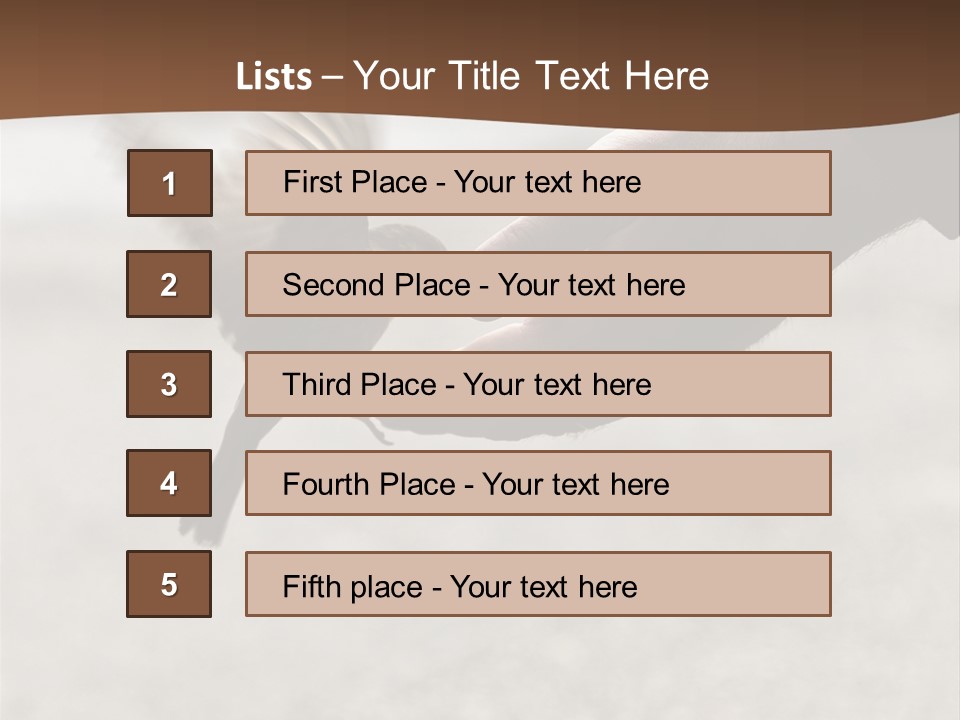The height and width of the screenshot is (720, 960).
Task: Click the number 5 square
Action: click(169, 584)
